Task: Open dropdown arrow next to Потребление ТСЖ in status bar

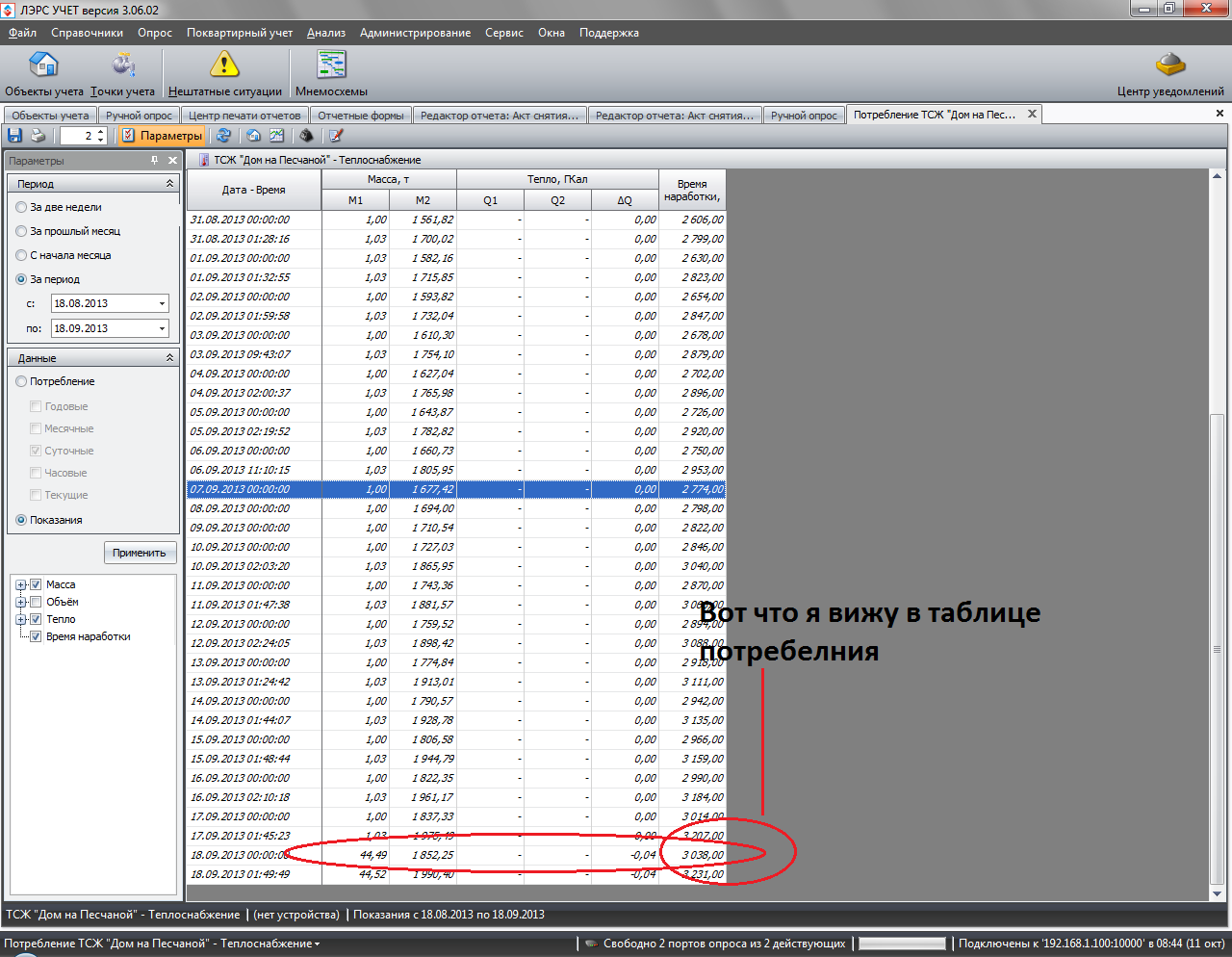Action: click(x=317, y=944)
